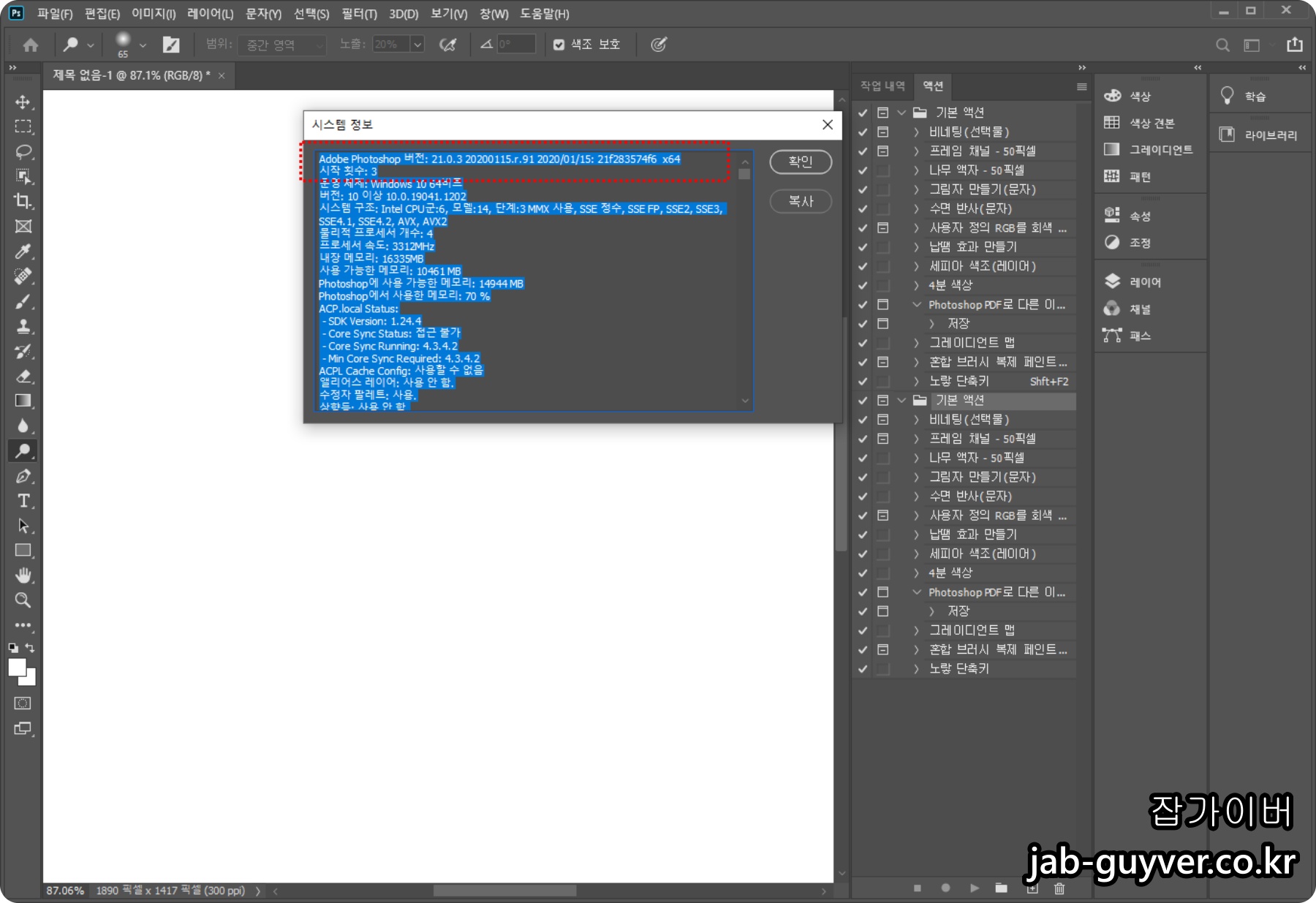Expand the first 납땜 효과 만들기 action

point(916,247)
